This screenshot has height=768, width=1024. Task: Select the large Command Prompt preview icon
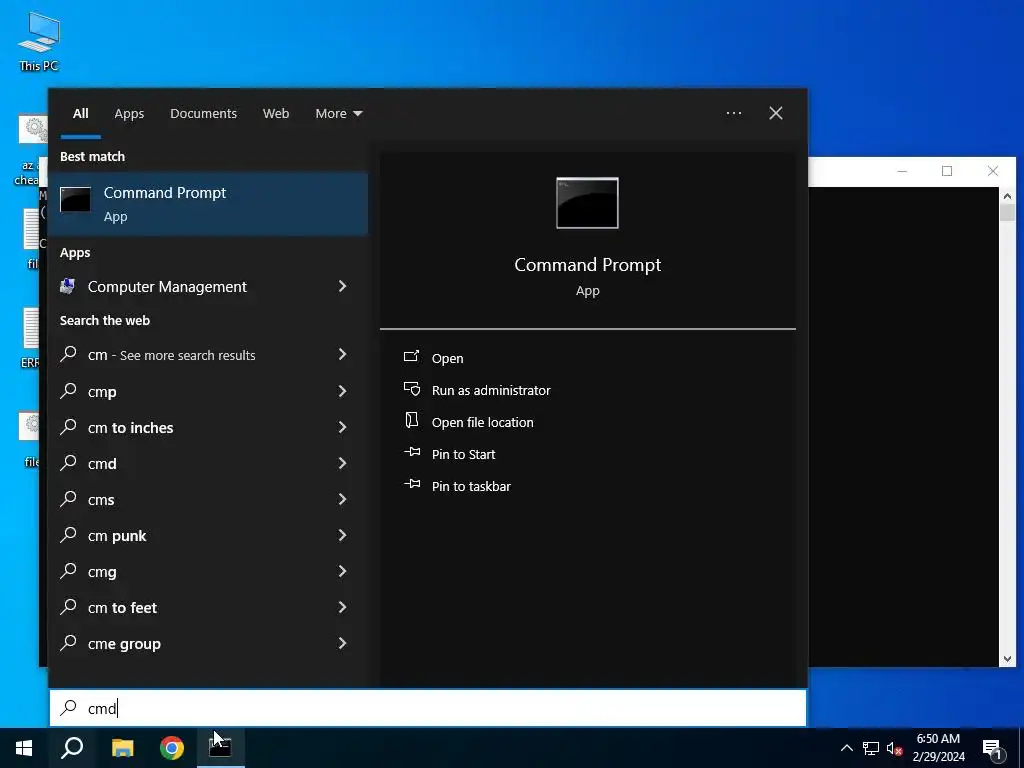pyautogui.click(x=587, y=203)
